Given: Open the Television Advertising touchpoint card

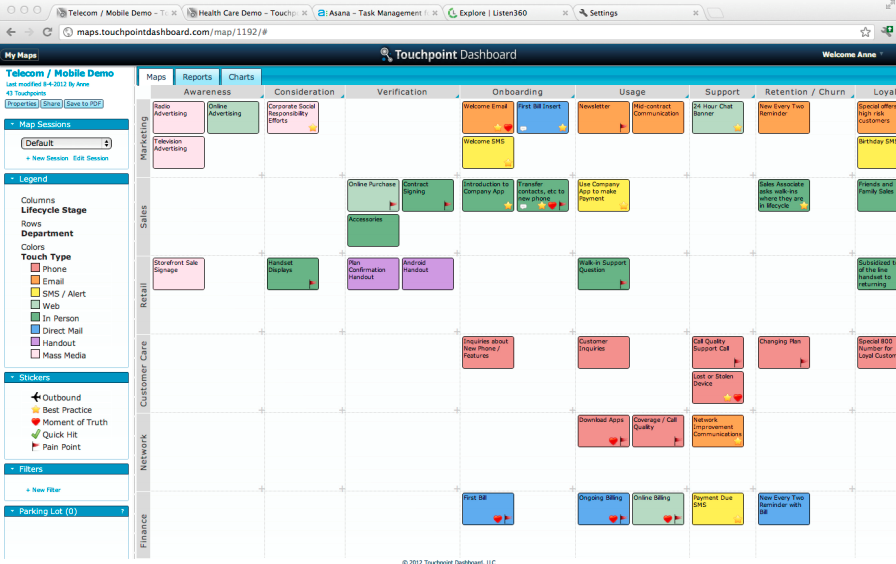Looking at the screenshot, I should pyautogui.click(x=178, y=152).
